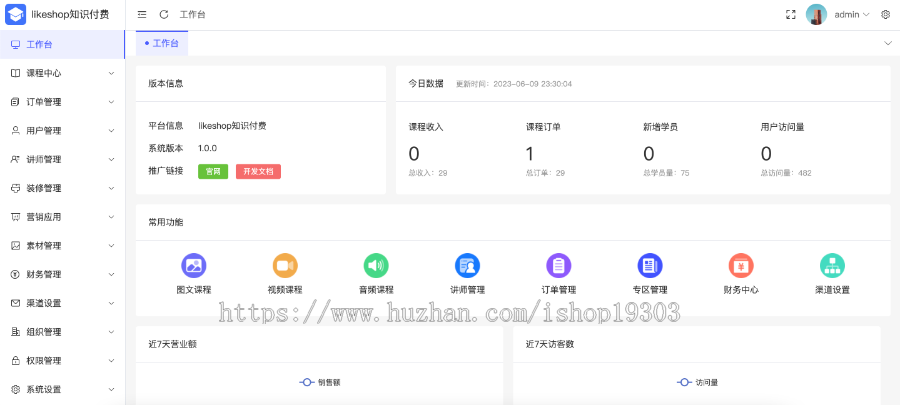Click the 视频课程 label text

[x=285, y=290]
